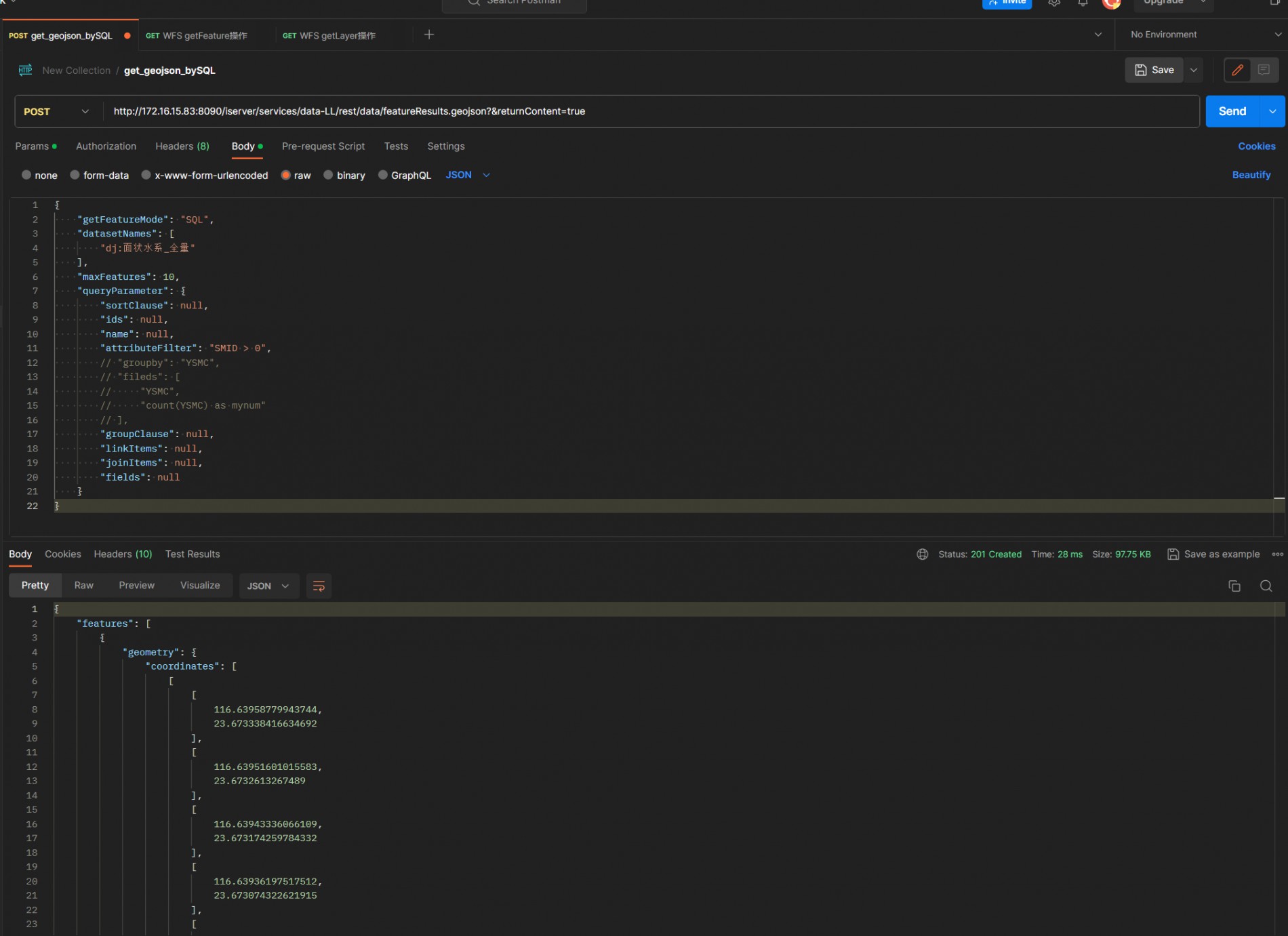1288x936 pixels.
Task: Click New Collection breadcrumb link
Action: 76,70
